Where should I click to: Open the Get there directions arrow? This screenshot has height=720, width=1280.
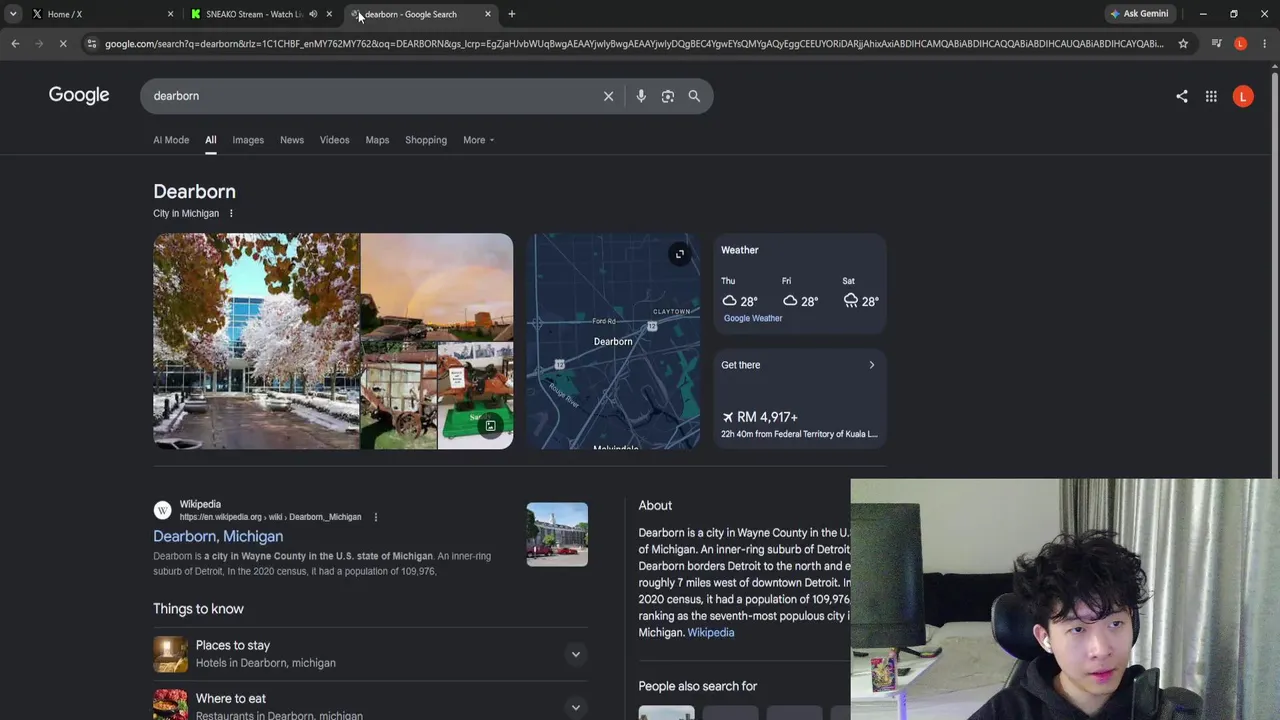coord(871,365)
